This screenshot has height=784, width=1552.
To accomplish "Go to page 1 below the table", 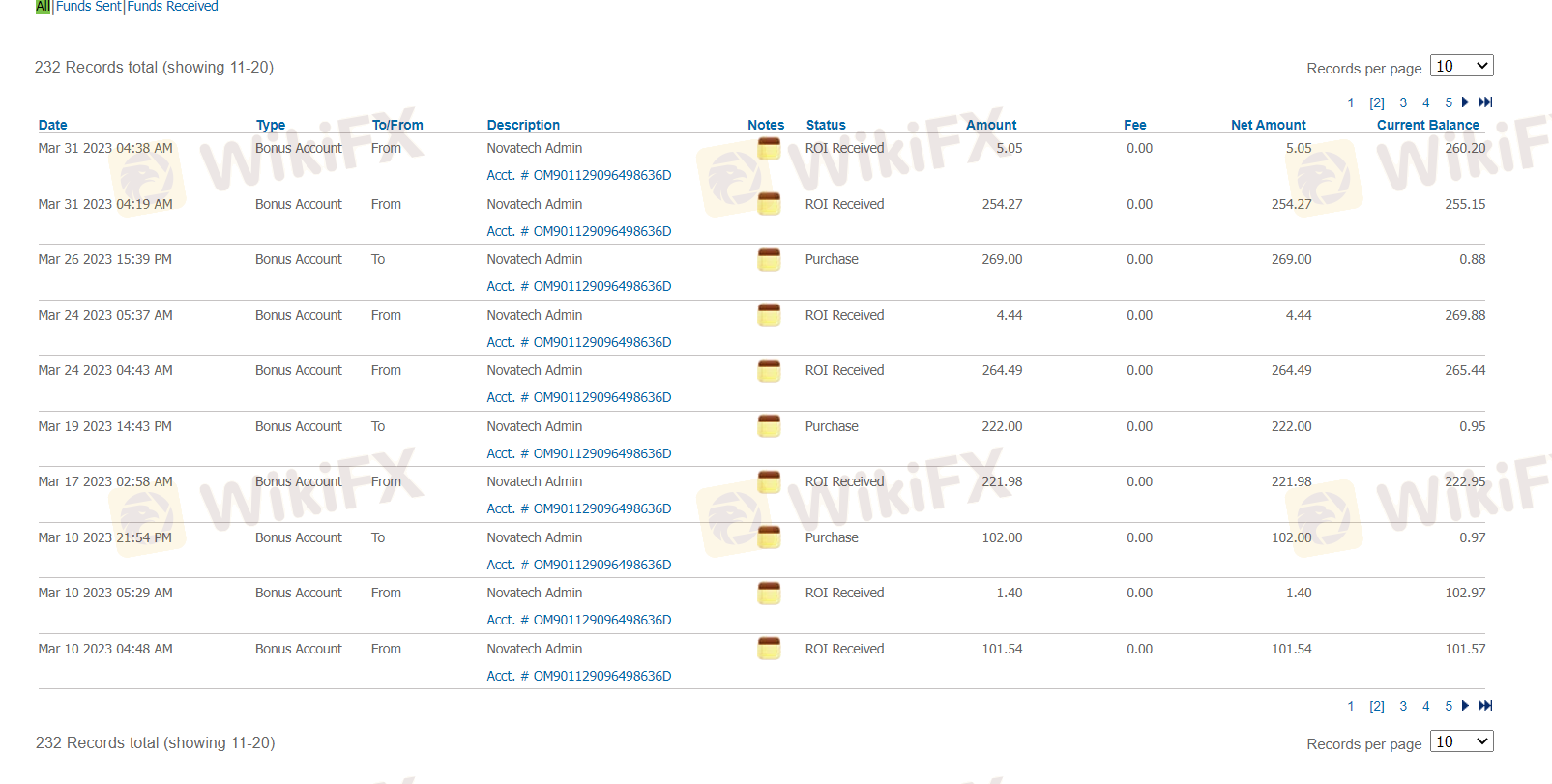I will [x=1351, y=707].
